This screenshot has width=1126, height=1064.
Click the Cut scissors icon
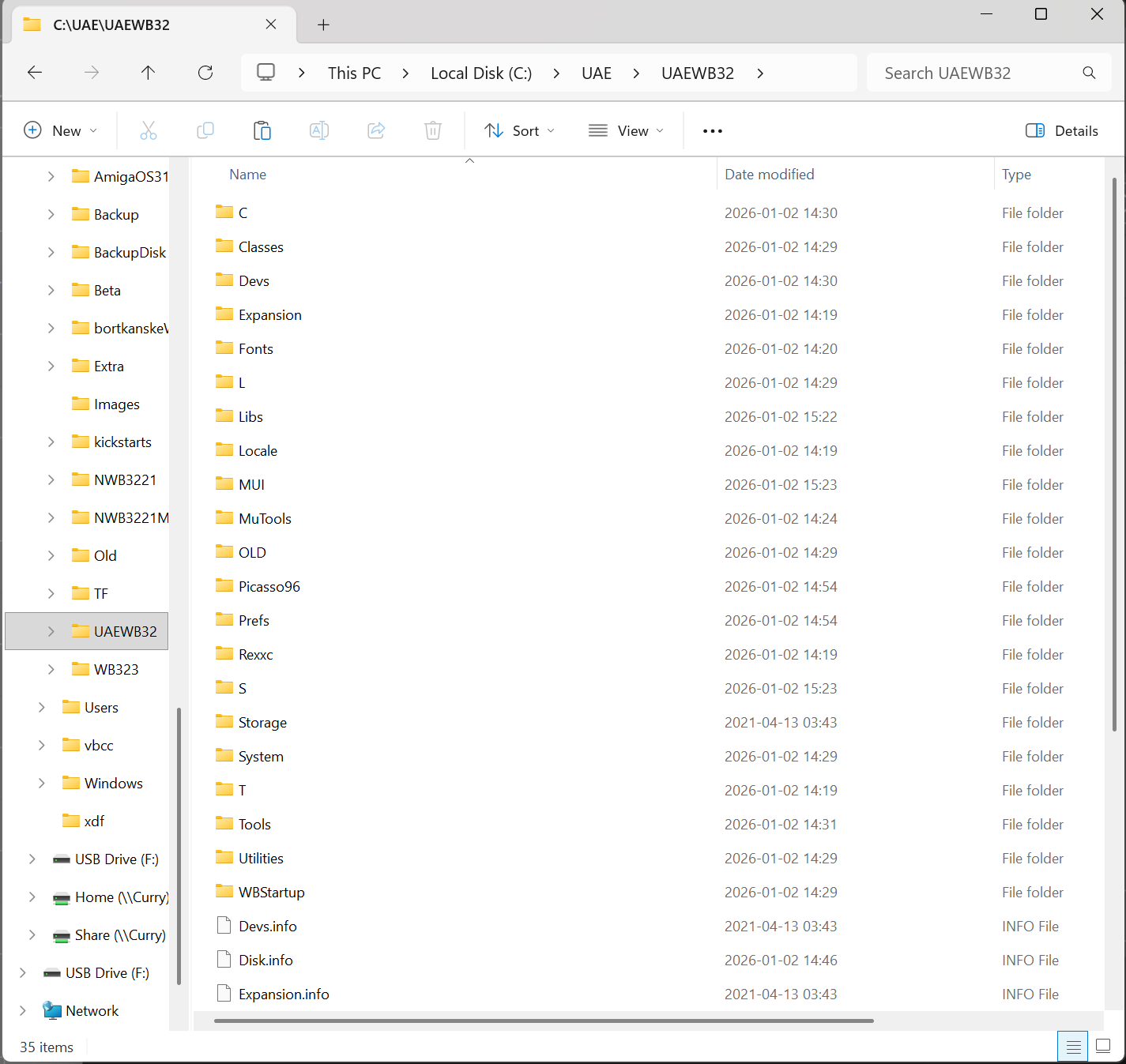tap(148, 130)
